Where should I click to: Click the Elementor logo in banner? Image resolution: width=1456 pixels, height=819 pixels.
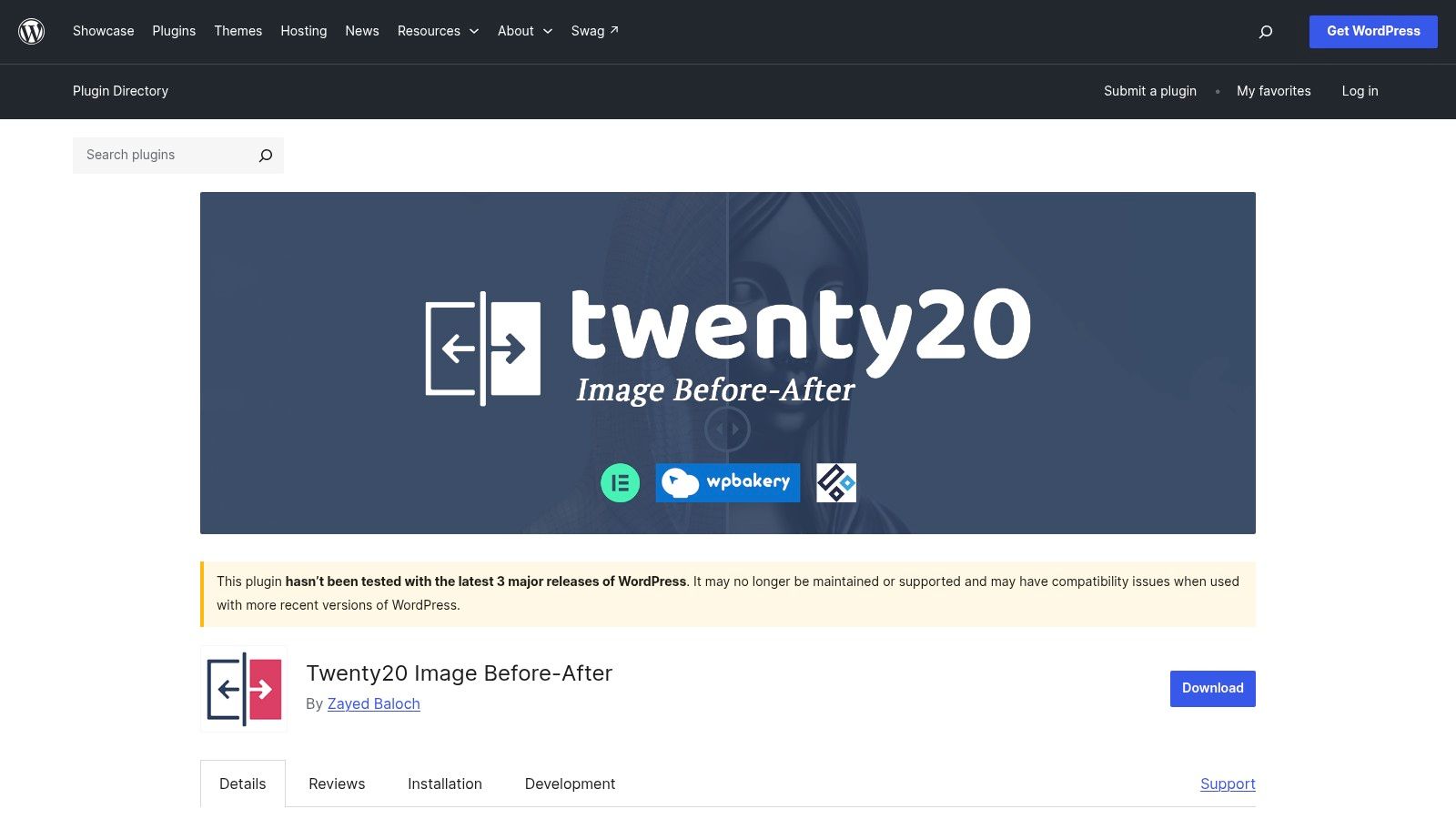coord(620,482)
